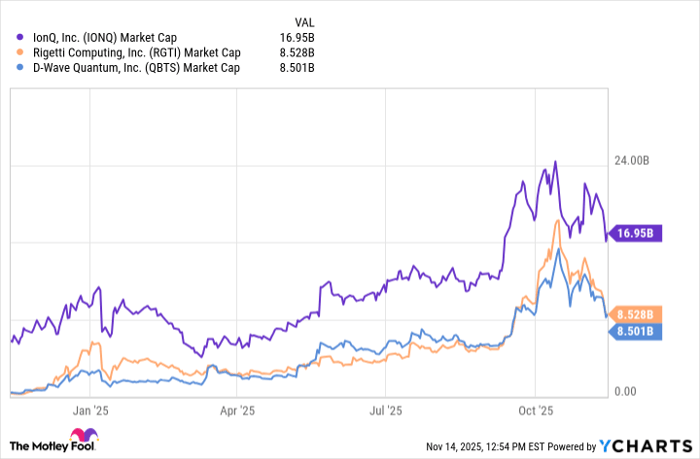Click the 8.501B value in the legend table
Viewport: 700px width, 459px height.
tap(297, 68)
